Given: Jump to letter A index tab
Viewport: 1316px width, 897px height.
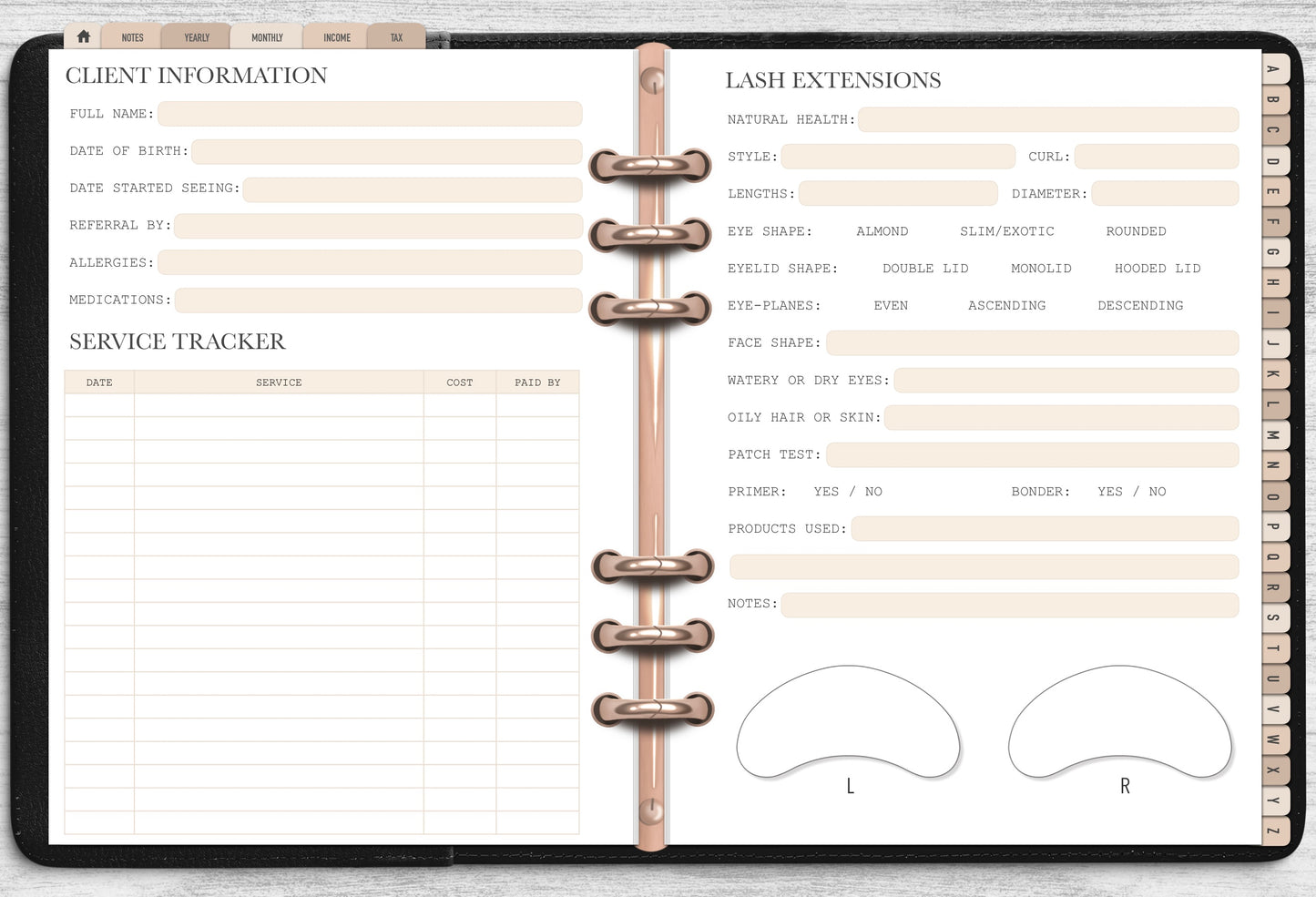Looking at the screenshot, I should coord(1273,69).
